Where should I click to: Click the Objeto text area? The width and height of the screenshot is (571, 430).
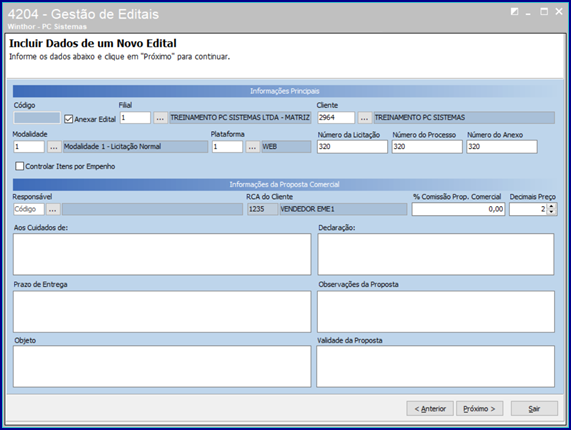(x=162, y=366)
